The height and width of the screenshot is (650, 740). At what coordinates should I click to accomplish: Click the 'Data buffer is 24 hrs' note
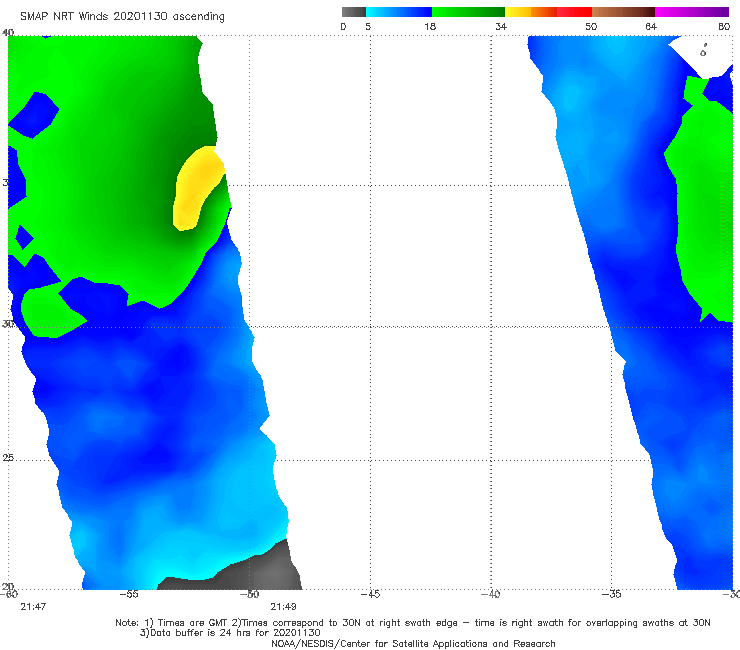[x=231, y=633]
